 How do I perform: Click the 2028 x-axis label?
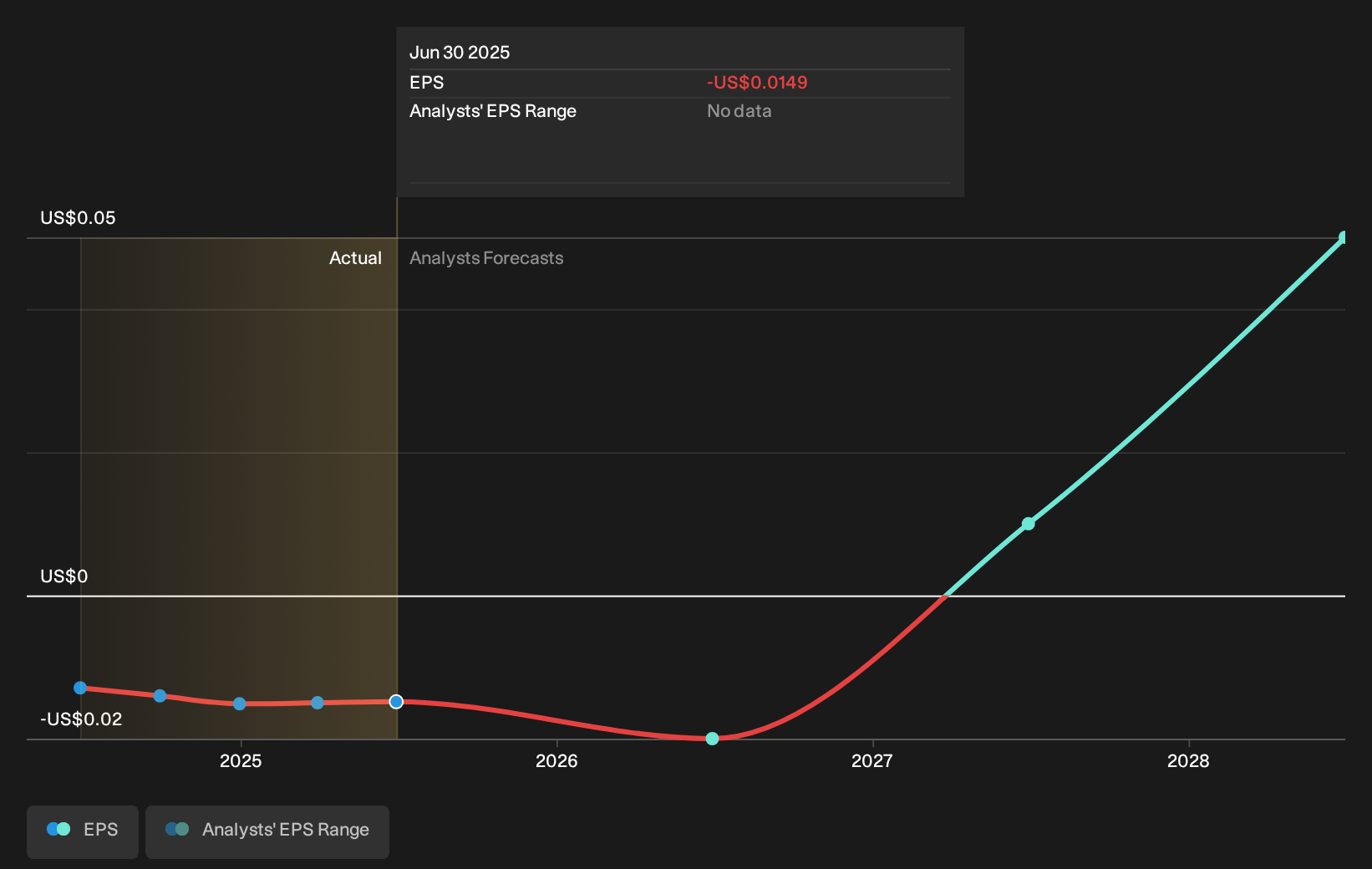tap(1188, 761)
